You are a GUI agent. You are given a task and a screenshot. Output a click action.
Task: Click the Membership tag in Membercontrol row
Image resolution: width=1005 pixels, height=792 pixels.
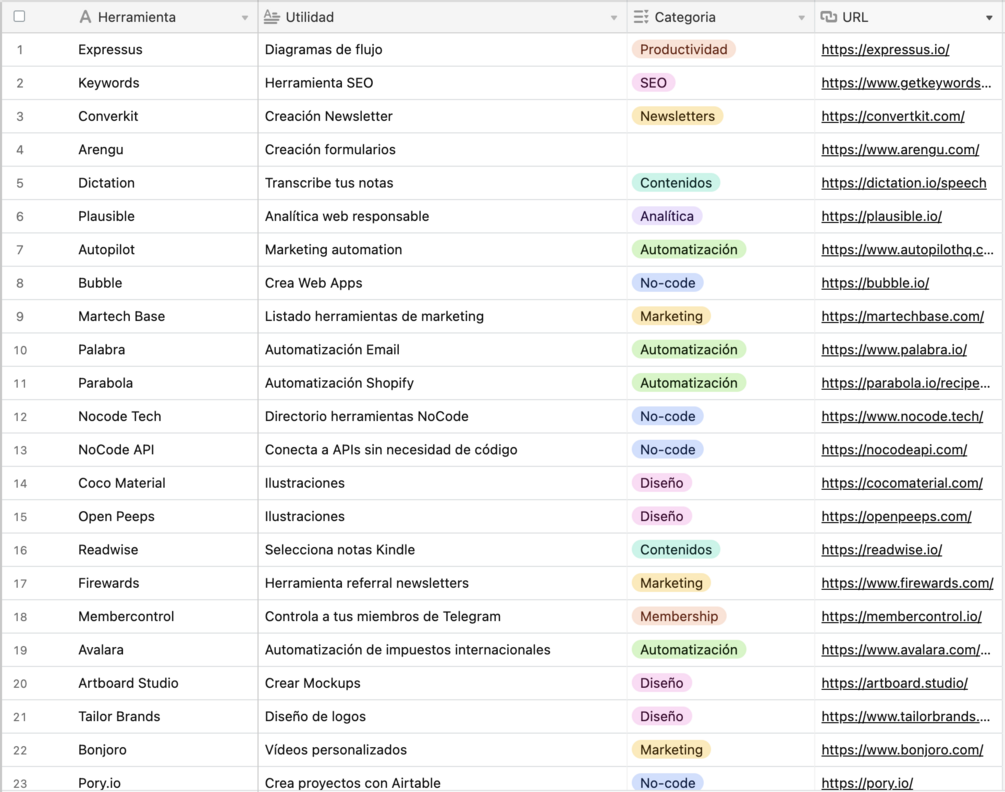click(x=679, y=616)
